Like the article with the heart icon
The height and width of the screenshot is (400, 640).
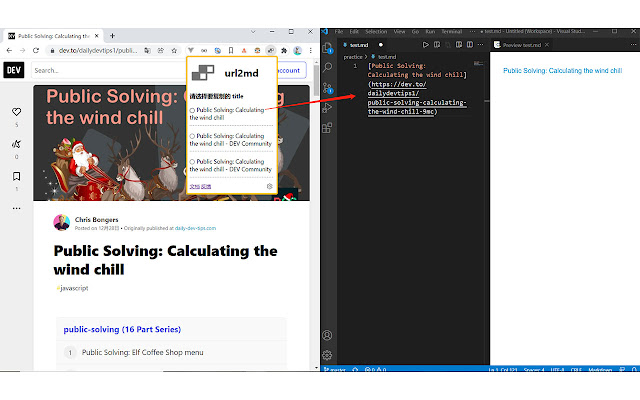[16, 111]
